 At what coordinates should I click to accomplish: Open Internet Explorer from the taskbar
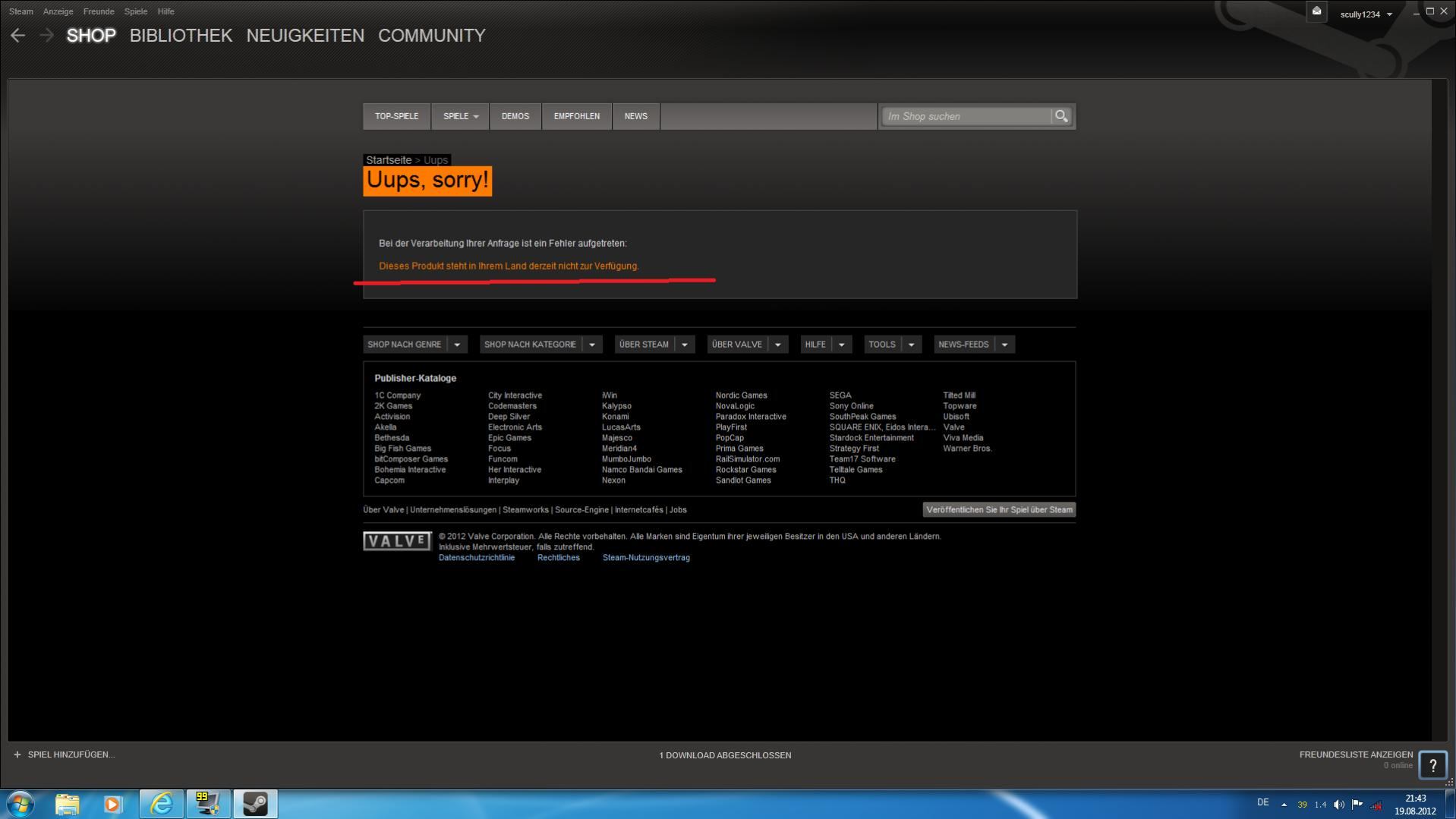(161, 804)
